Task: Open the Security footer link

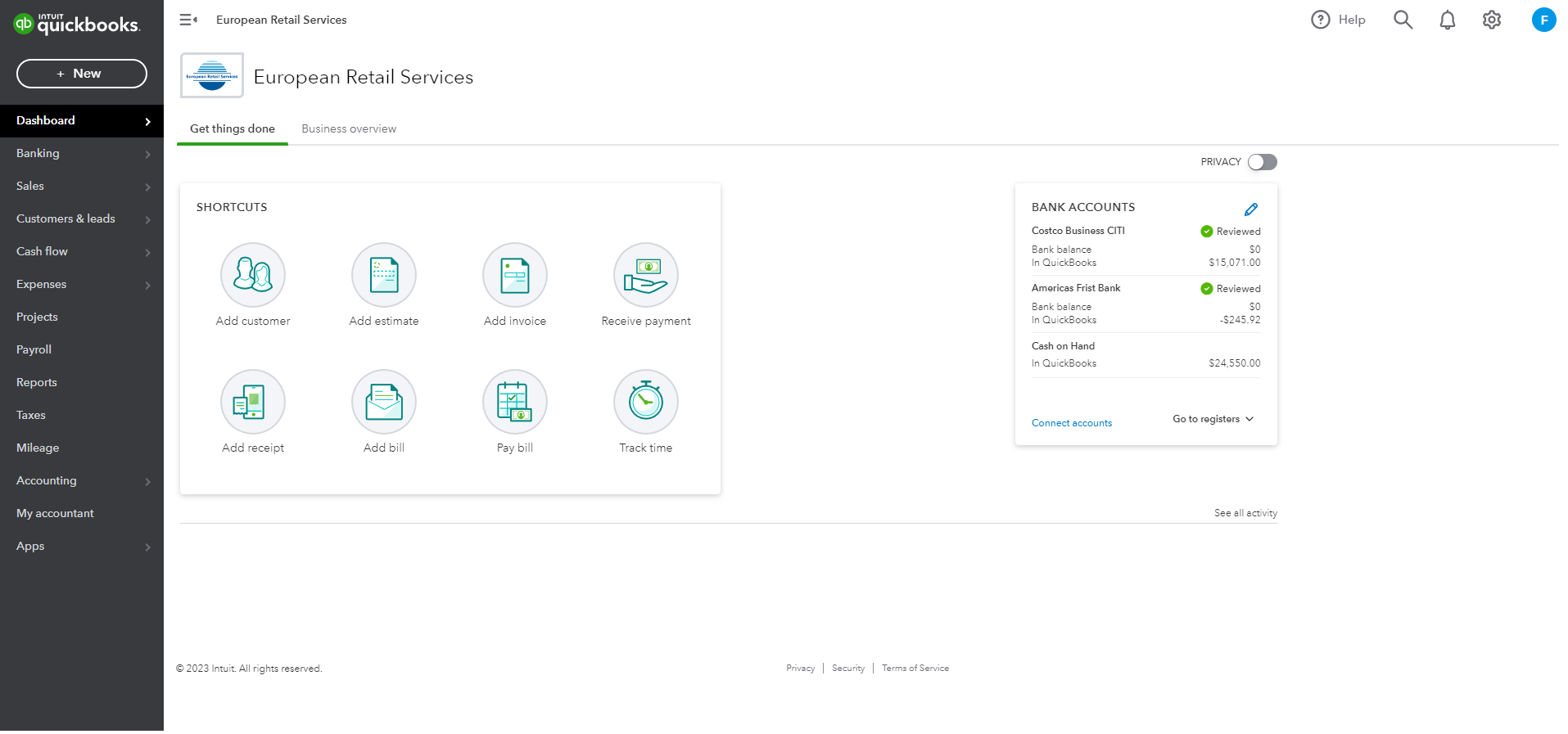Action: click(848, 669)
